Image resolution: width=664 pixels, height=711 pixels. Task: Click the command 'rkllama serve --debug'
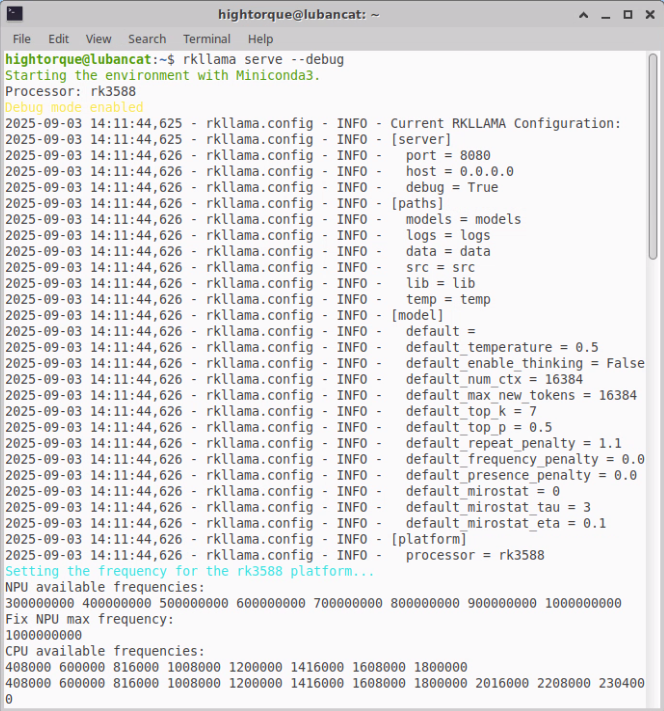(264, 60)
